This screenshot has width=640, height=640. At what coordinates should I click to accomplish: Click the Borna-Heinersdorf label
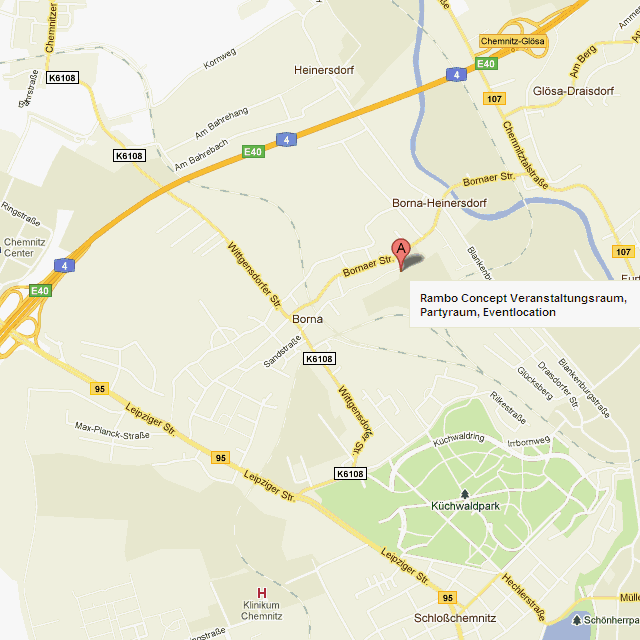point(439,203)
